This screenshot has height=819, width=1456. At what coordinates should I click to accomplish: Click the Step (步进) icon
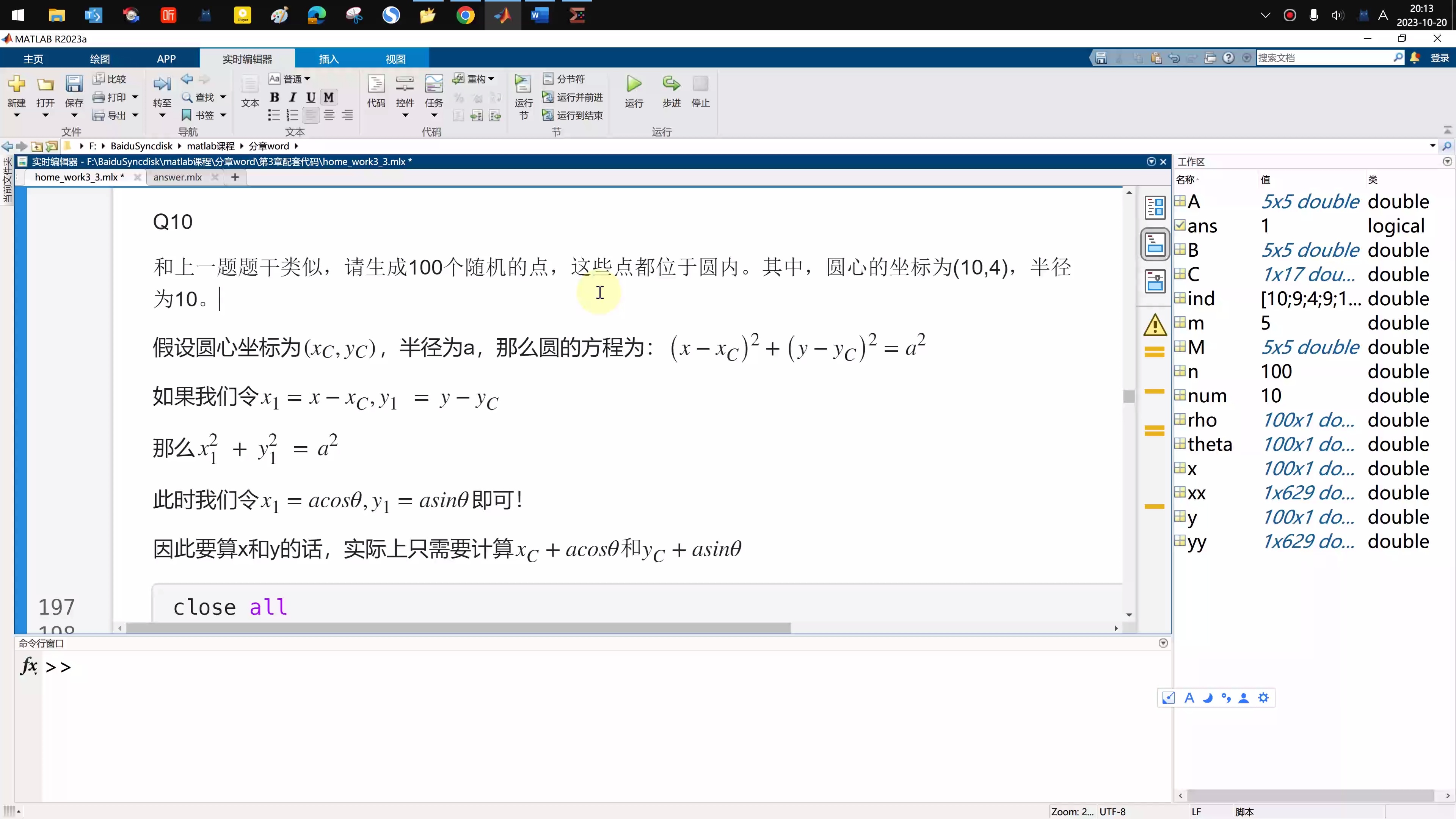pyautogui.click(x=671, y=84)
